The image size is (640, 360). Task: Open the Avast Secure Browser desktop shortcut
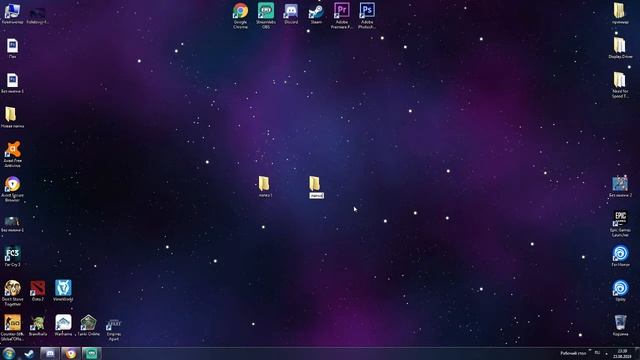pyautogui.click(x=12, y=189)
